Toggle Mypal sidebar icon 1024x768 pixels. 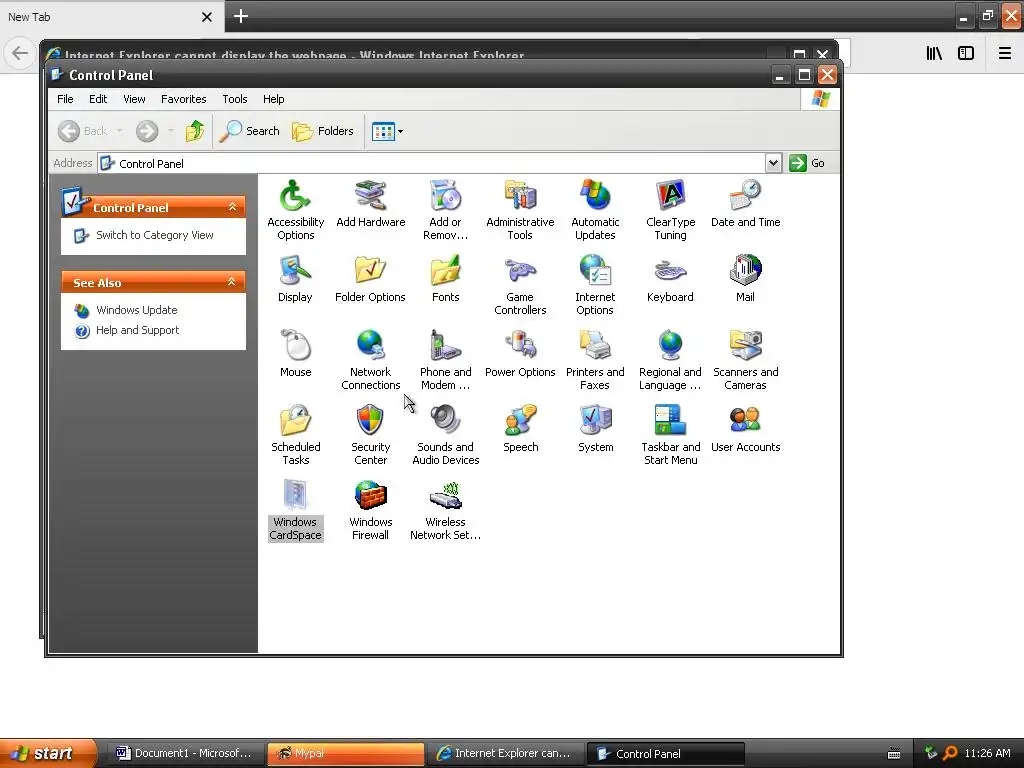(966, 53)
